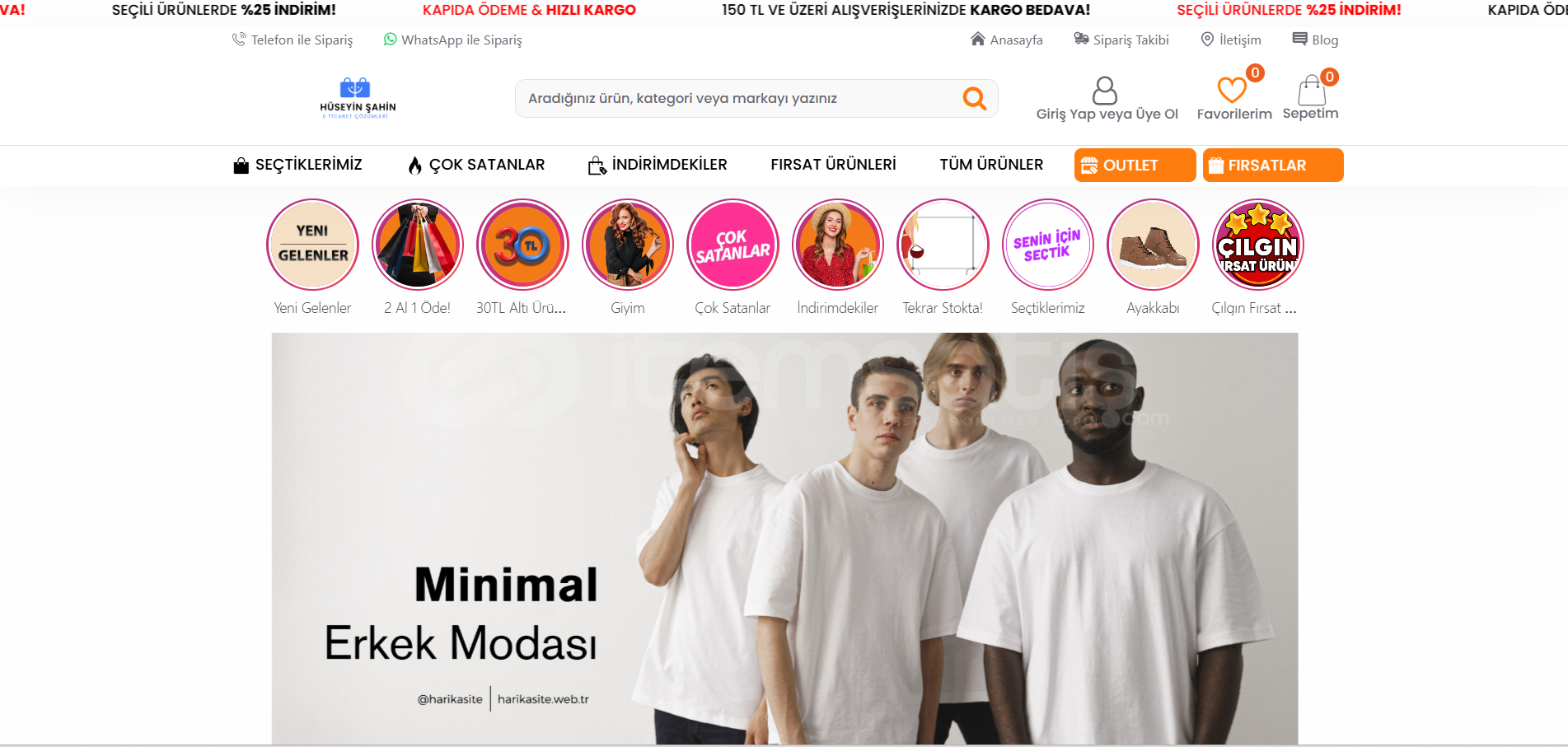1568x747 pixels.
Task: Open Favorilerim heart icon
Action: 1232,90
